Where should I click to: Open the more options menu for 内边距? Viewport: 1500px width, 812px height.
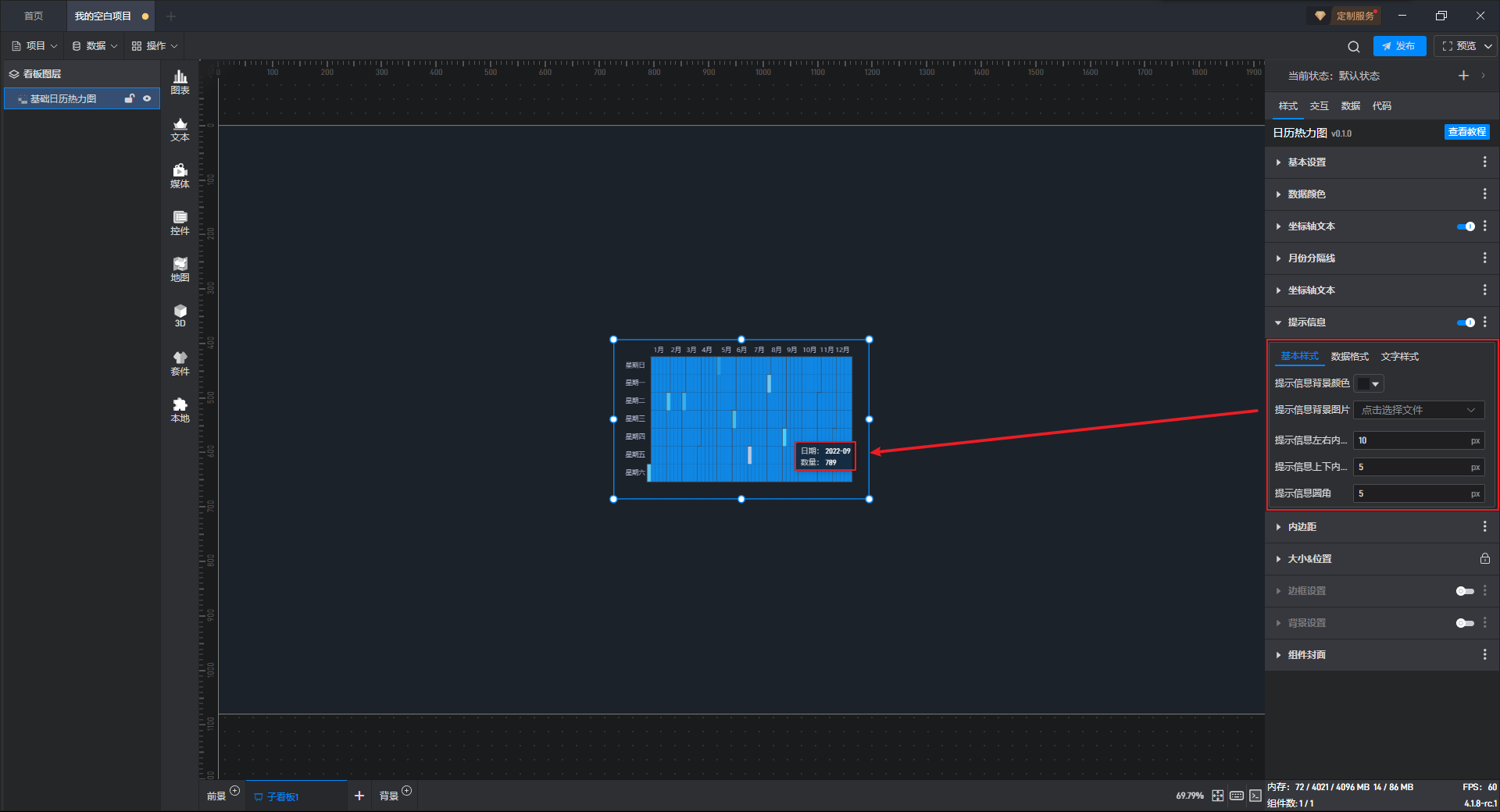(1484, 527)
